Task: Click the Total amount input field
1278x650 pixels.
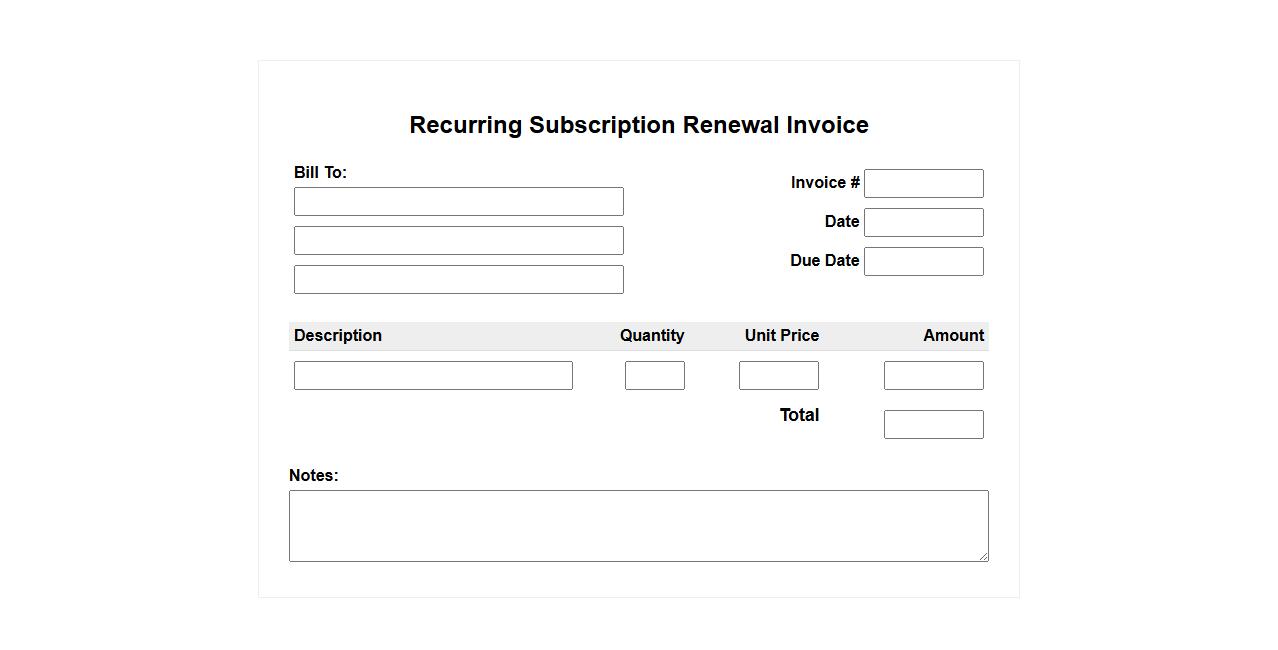Action: (933, 424)
